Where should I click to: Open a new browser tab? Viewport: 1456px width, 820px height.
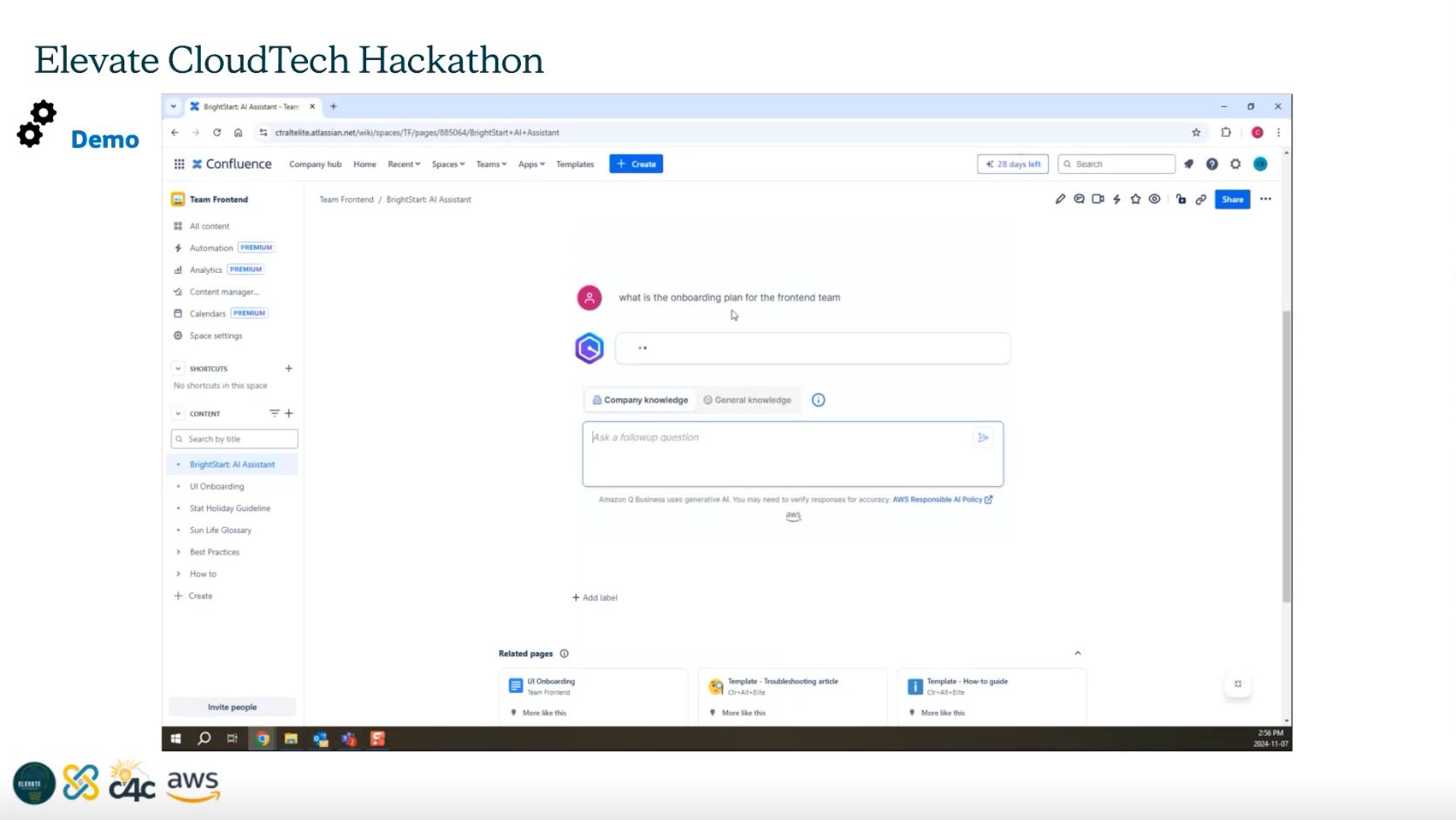click(333, 106)
